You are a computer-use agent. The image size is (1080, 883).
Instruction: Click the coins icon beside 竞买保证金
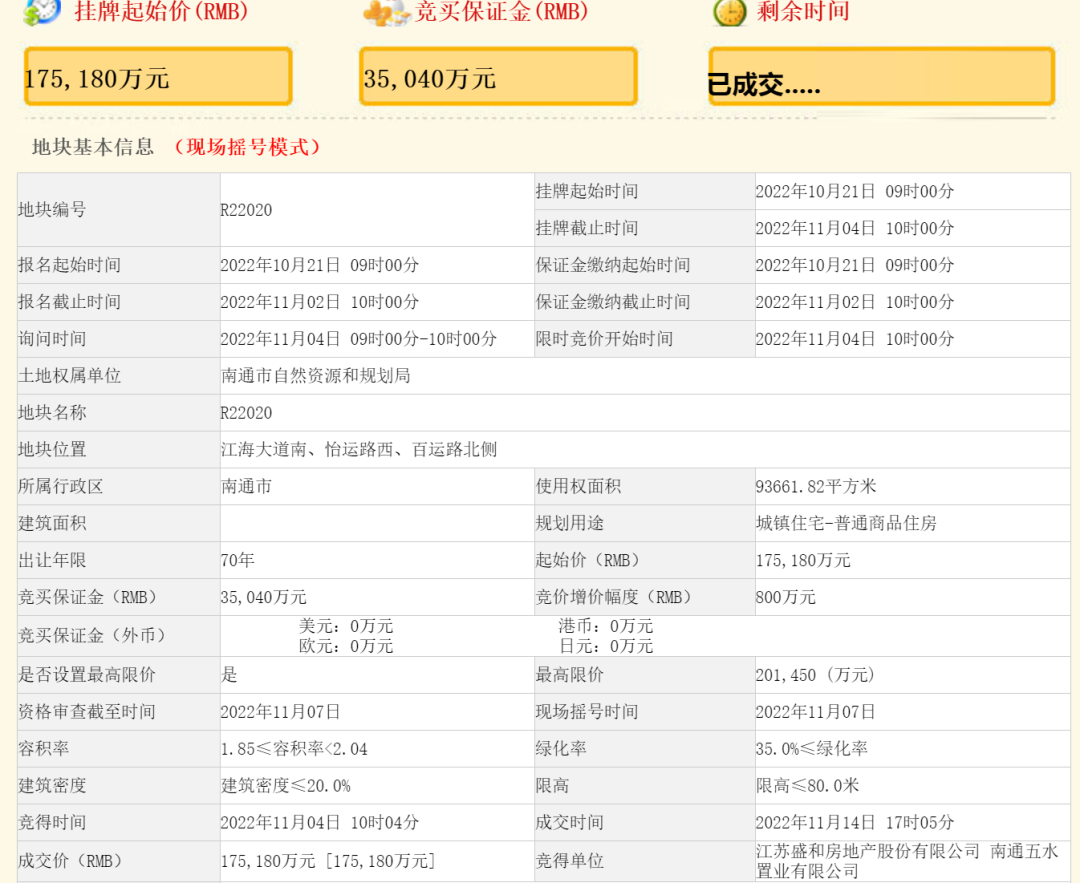pyautogui.click(x=387, y=12)
